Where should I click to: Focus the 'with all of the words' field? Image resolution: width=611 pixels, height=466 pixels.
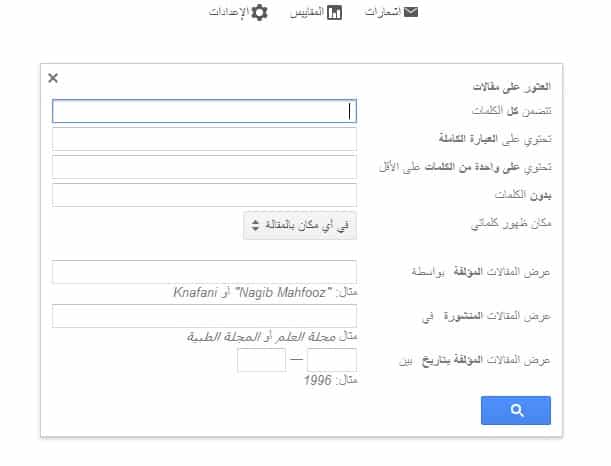204,111
